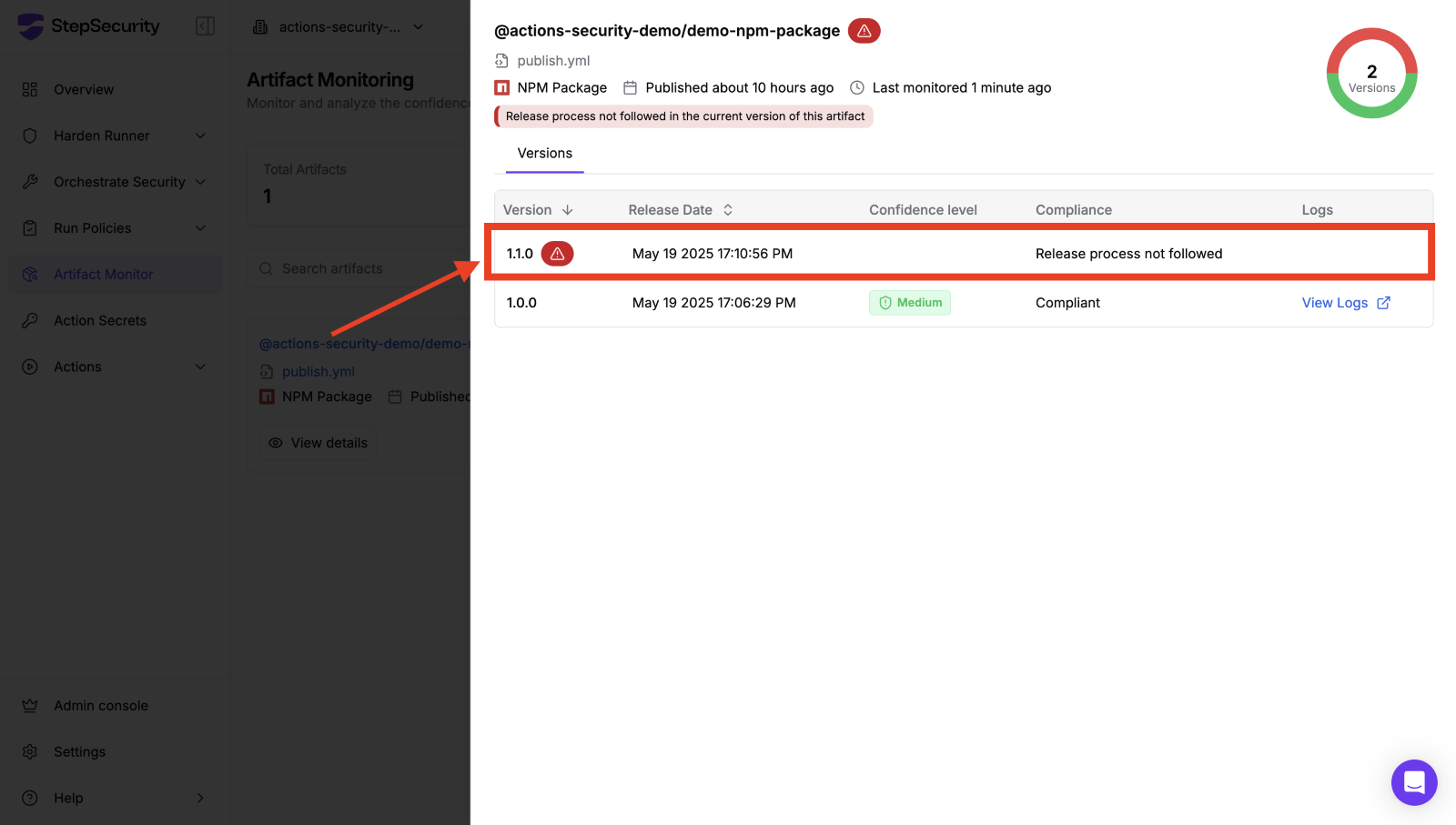Open the Overview page

coord(84,89)
